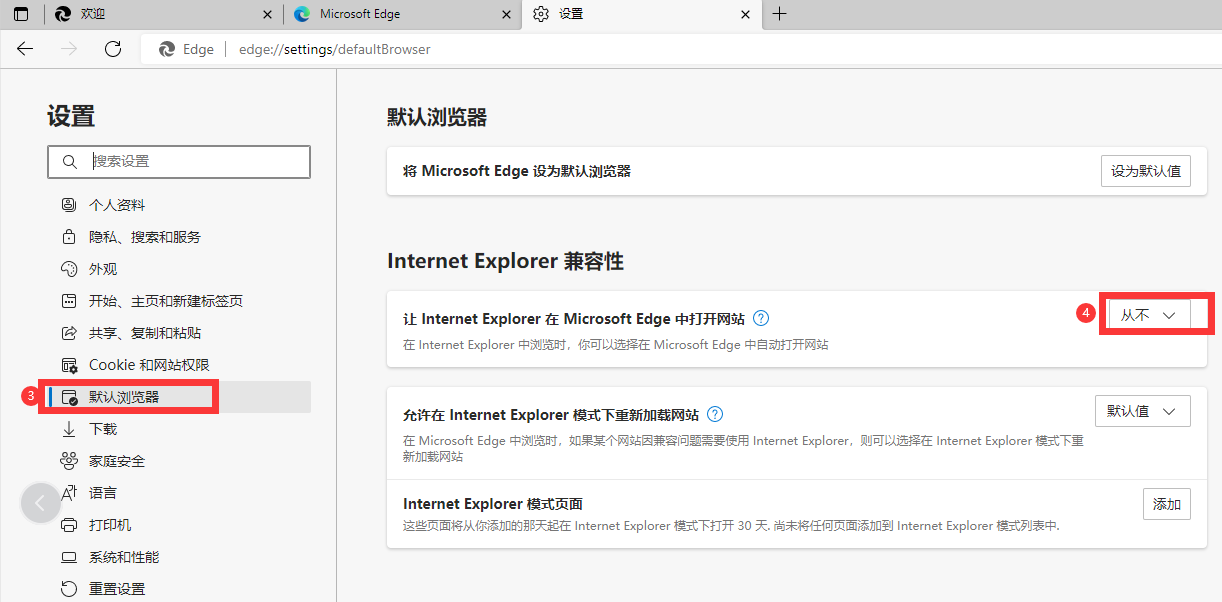1222x602 pixels.
Task: Click the 添加 button for IE mode pages
Action: 1166,504
